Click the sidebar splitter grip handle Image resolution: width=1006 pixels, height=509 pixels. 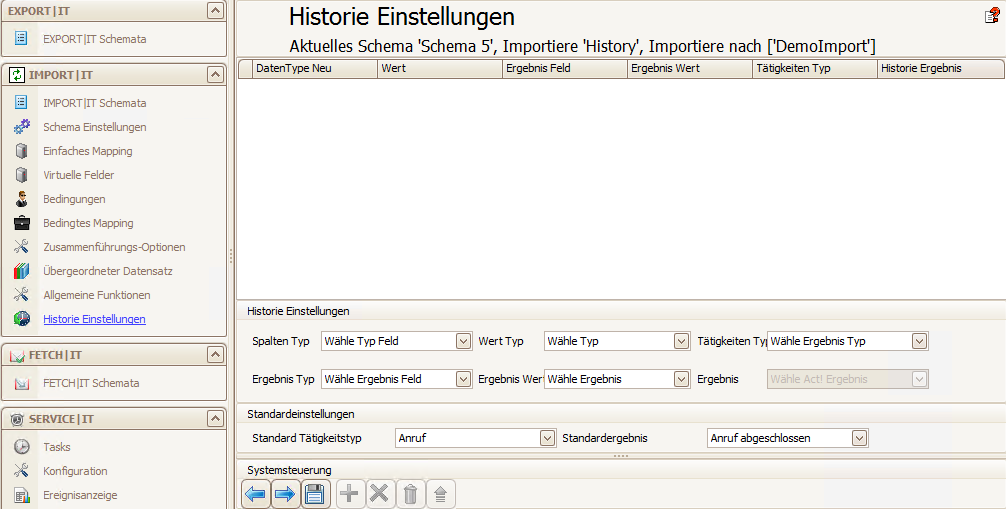point(231,256)
